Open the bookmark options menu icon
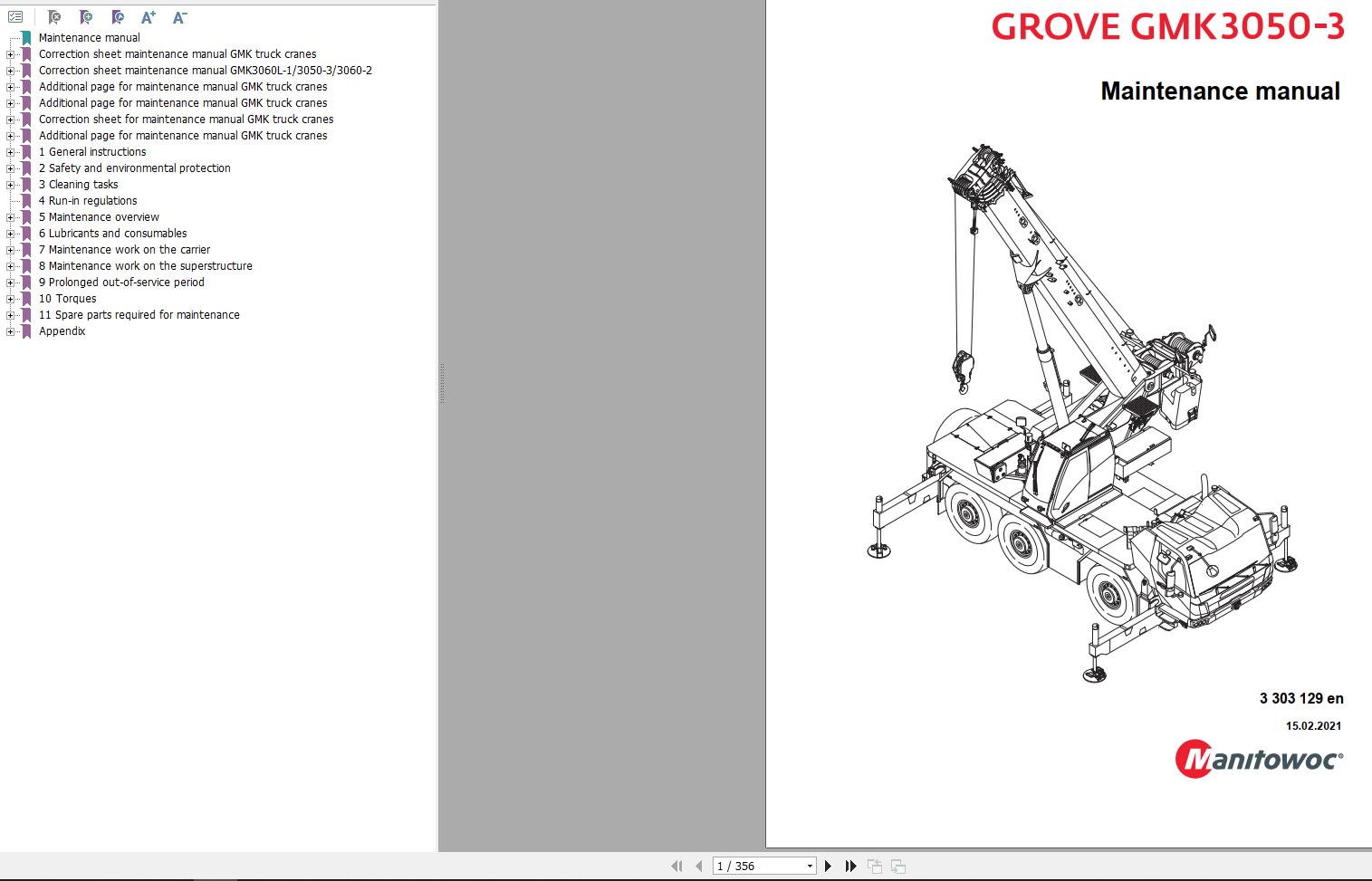 15,17
